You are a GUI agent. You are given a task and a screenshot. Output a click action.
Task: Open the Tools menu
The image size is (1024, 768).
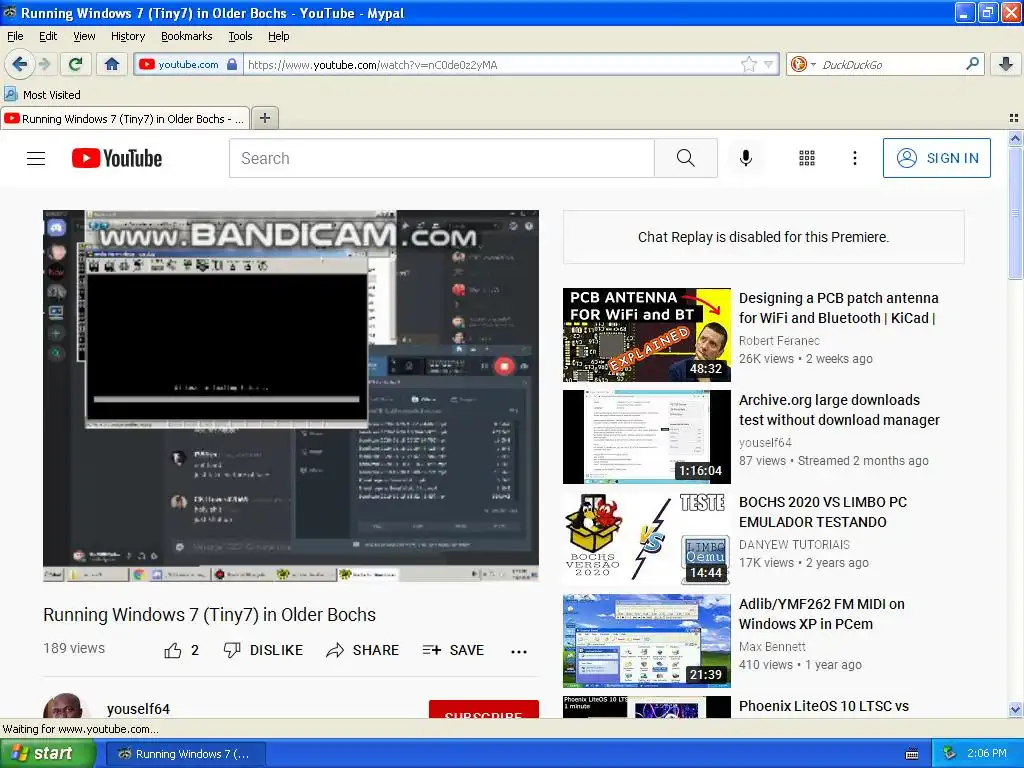coord(240,36)
